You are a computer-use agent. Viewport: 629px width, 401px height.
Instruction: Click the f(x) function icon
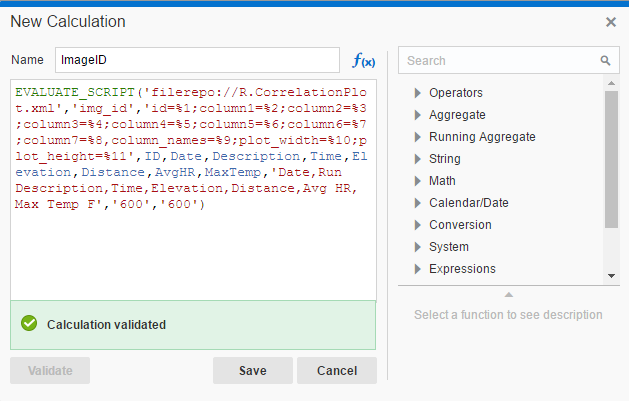coord(363,60)
